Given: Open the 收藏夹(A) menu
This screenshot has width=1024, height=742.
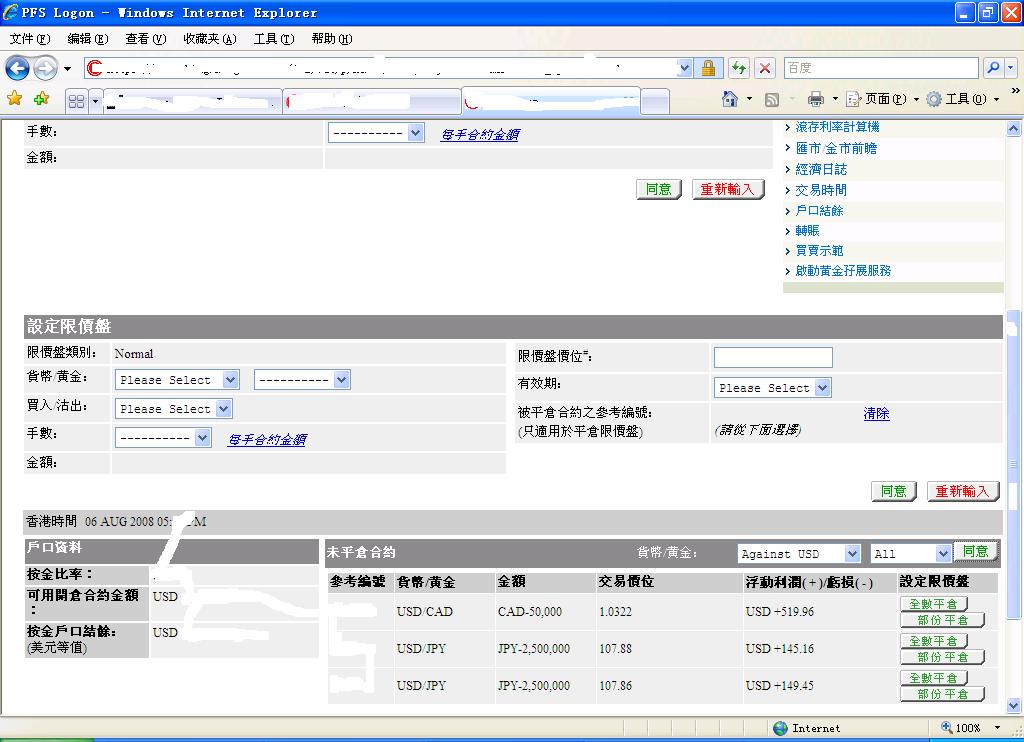Looking at the screenshot, I should [x=210, y=39].
